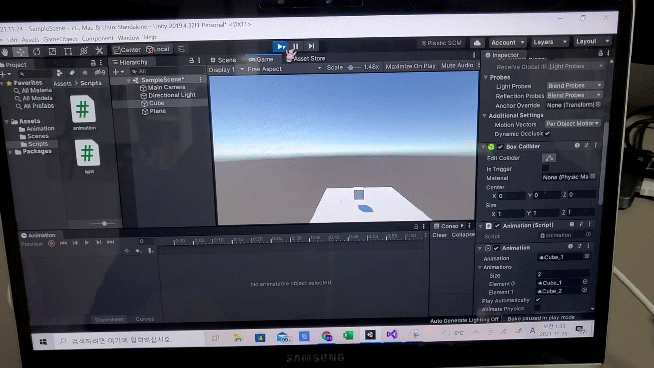Screen dimensions: 654x368
Task: Toggle Maximize On Play
Action: click(x=410, y=66)
